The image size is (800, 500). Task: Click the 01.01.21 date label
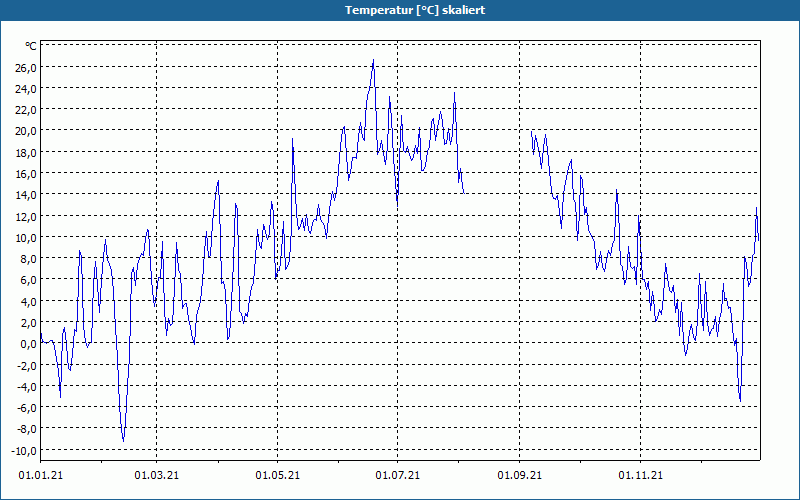[x=41, y=476]
